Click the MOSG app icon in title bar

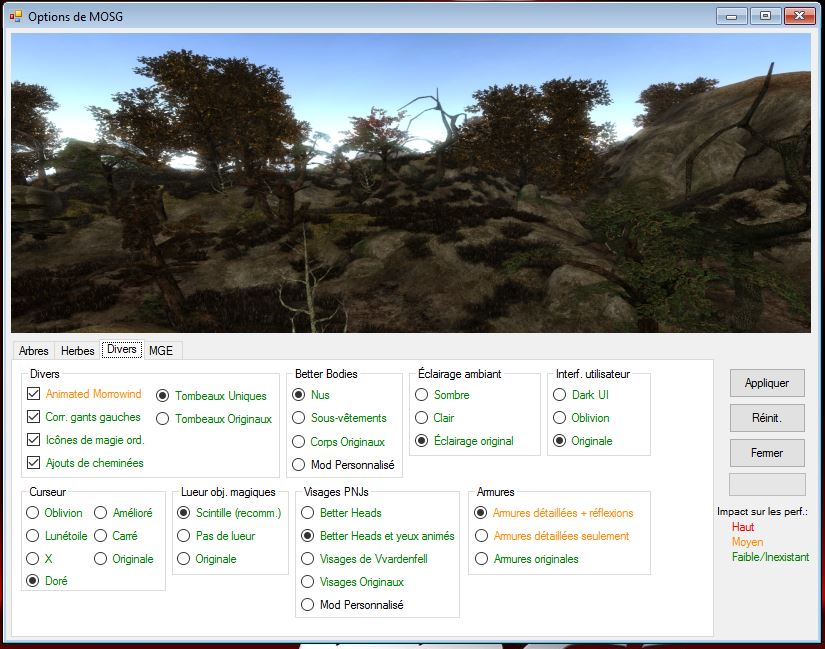[15, 17]
